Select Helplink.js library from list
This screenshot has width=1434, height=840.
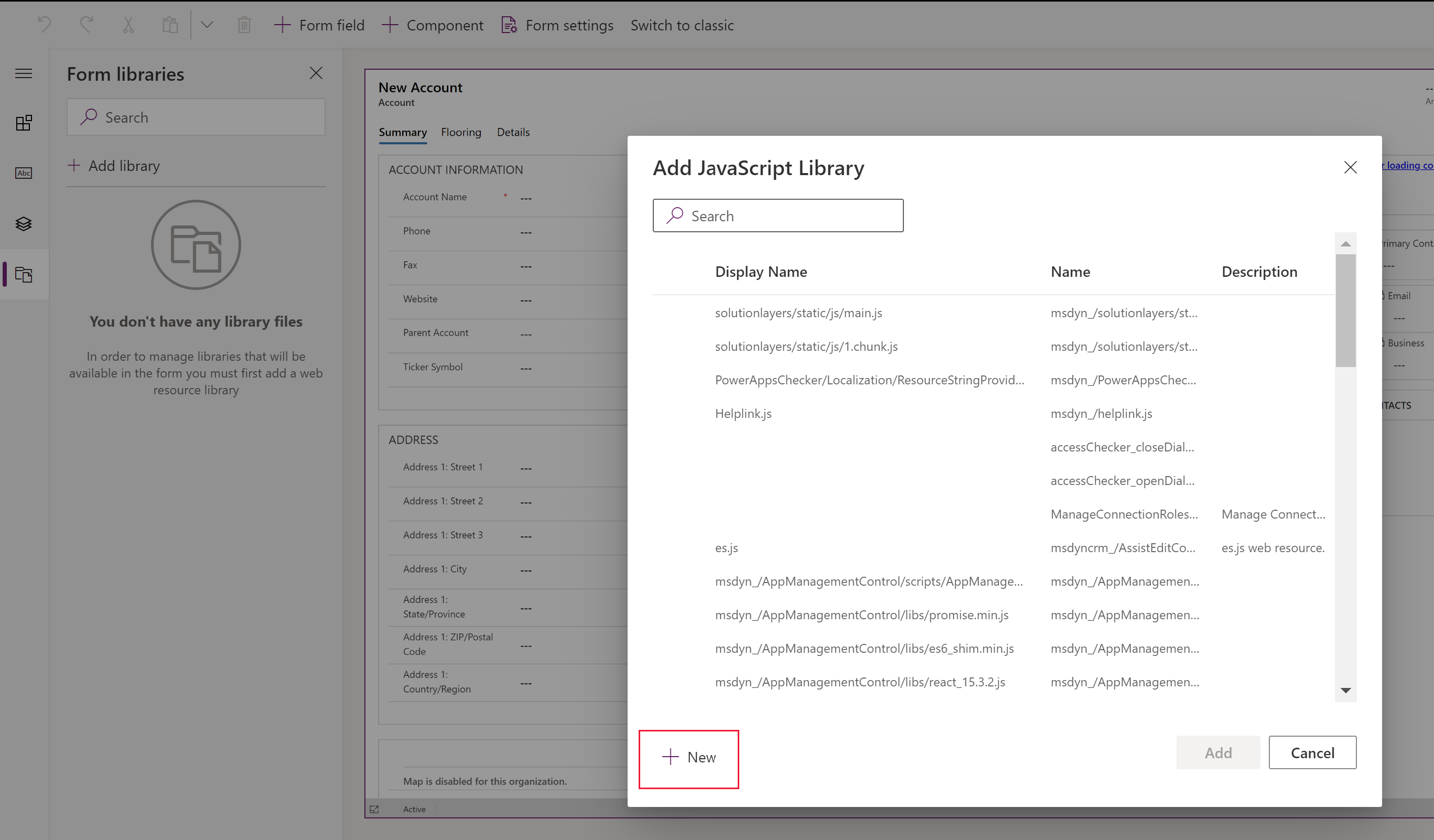coord(745,413)
